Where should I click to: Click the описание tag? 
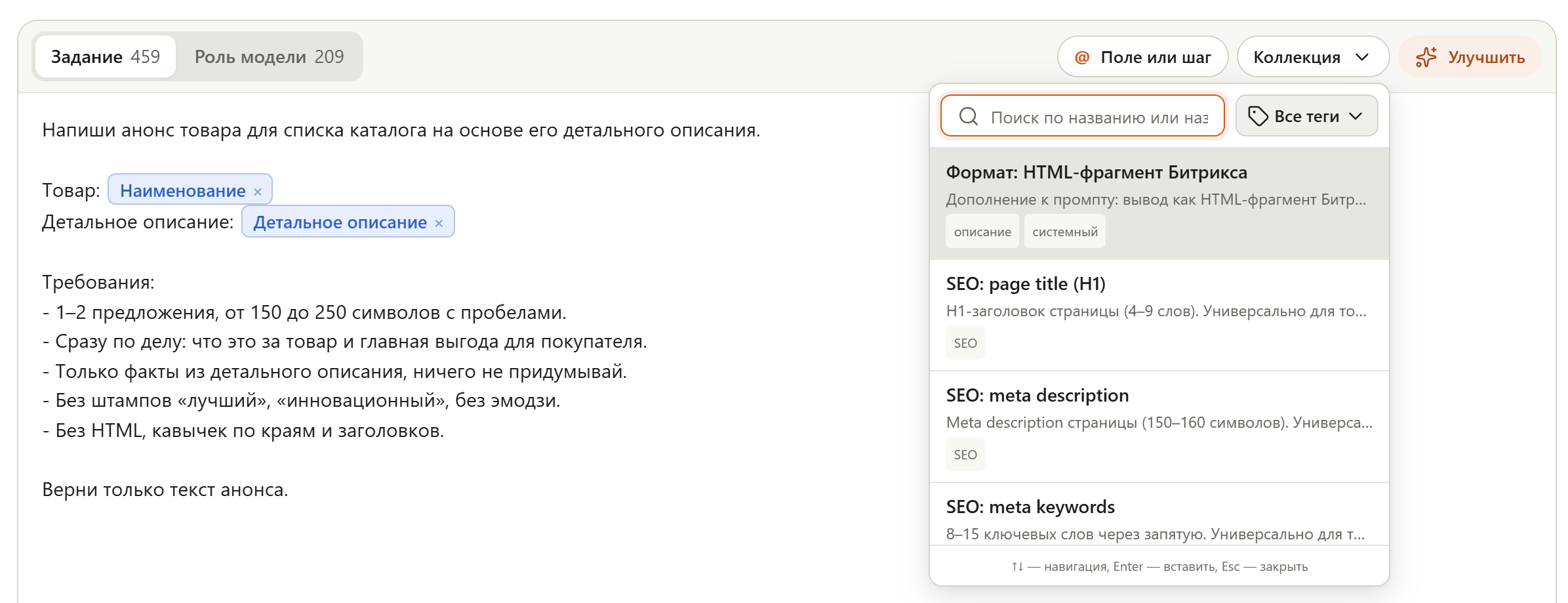click(982, 232)
